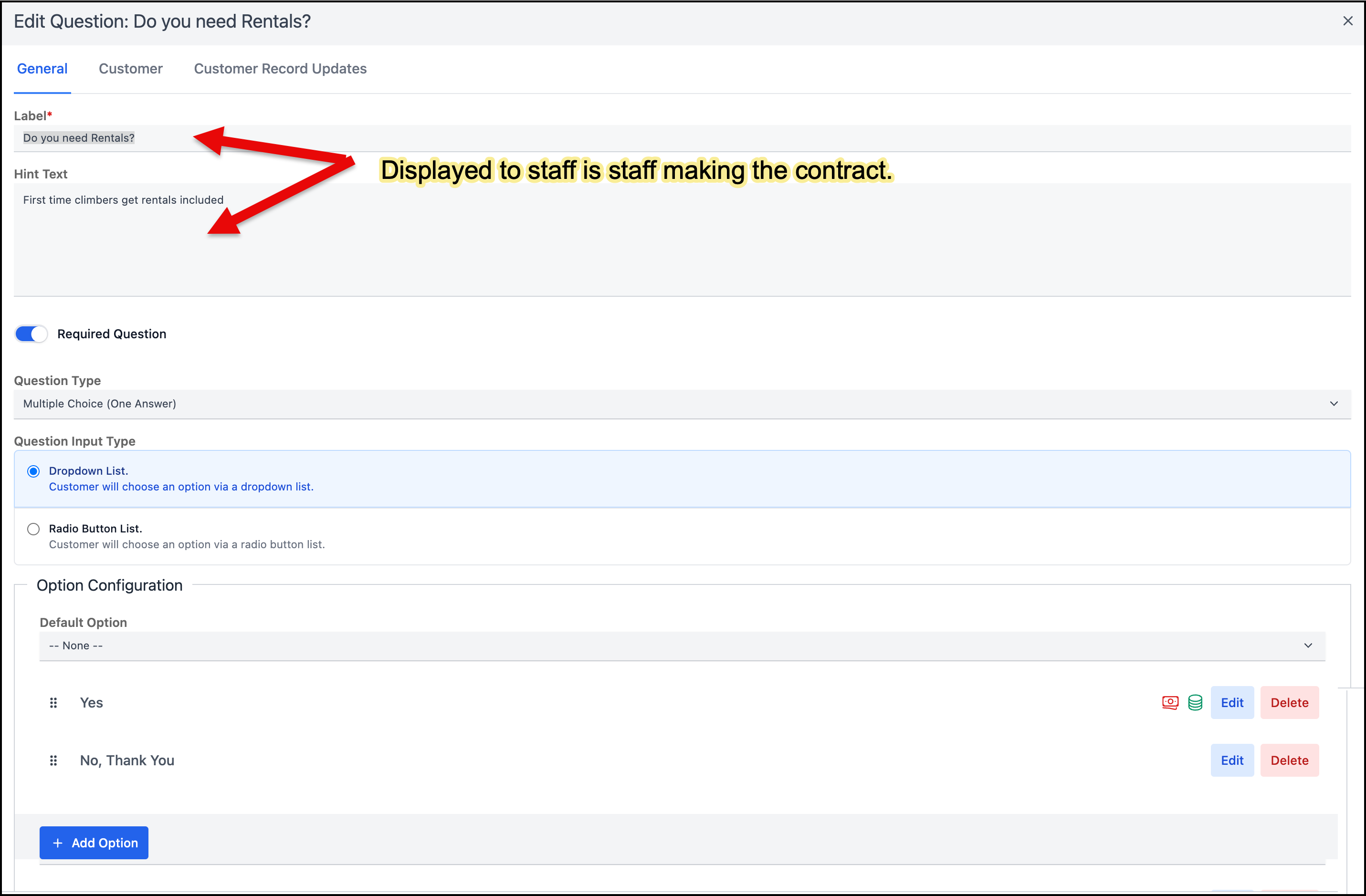
Task: Open the Customer tab
Action: 131,69
